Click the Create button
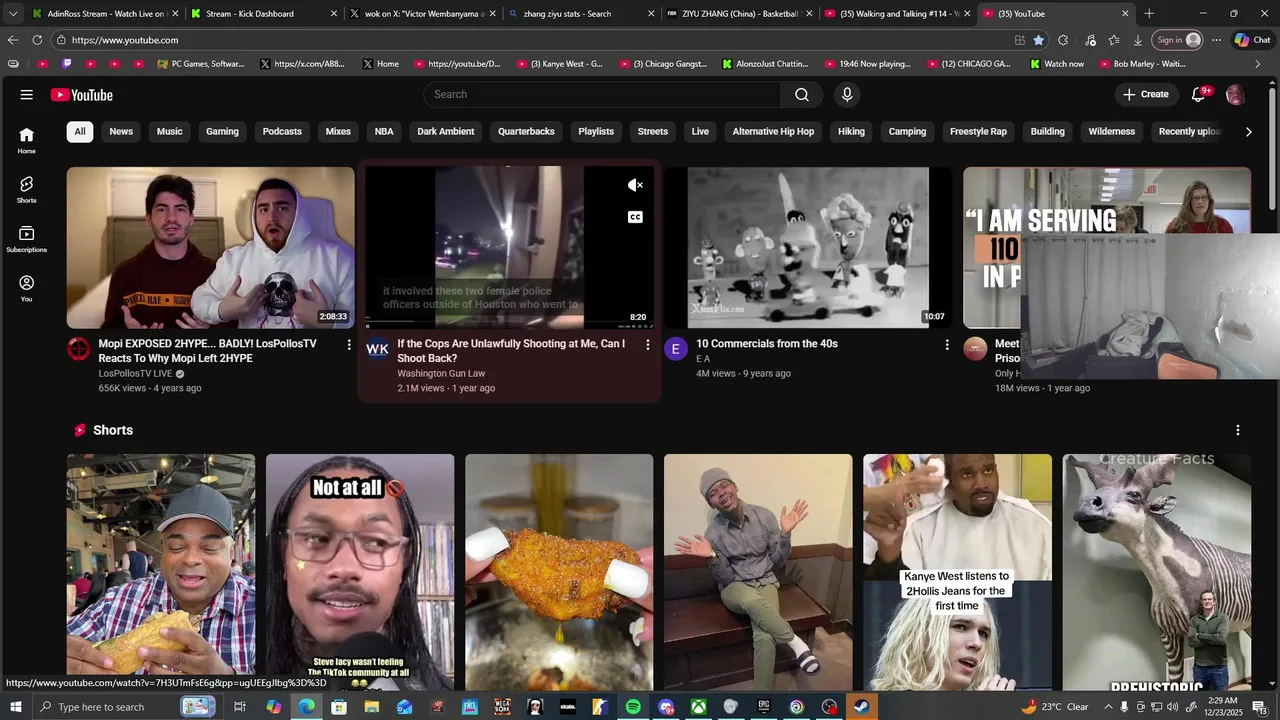 (1146, 94)
